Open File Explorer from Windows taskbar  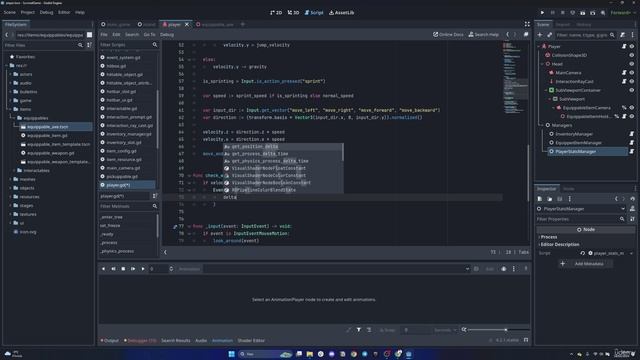[x=310, y=354]
